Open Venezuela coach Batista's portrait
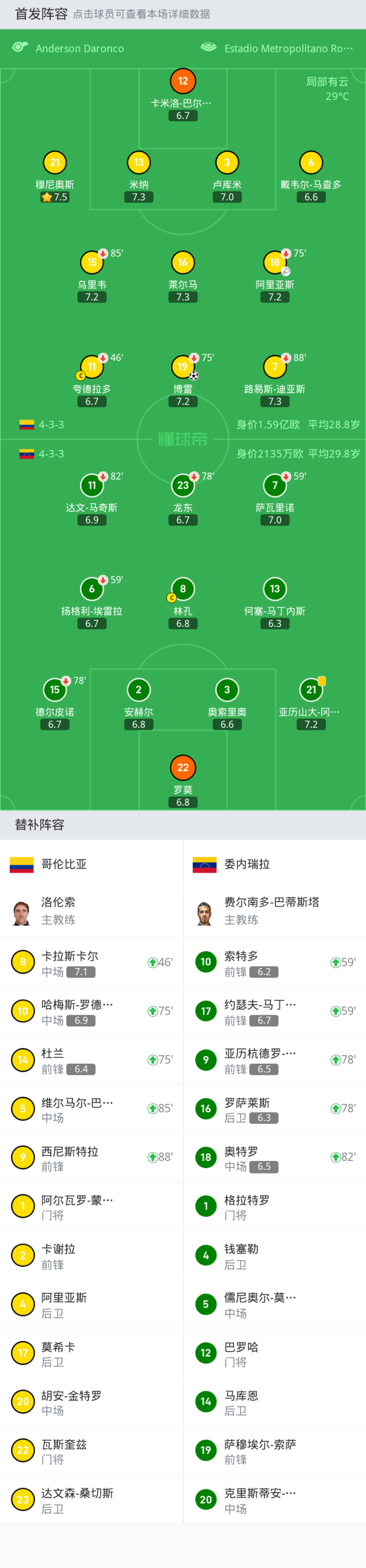Viewport: 366px width, 1568px height. tap(204, 913)
